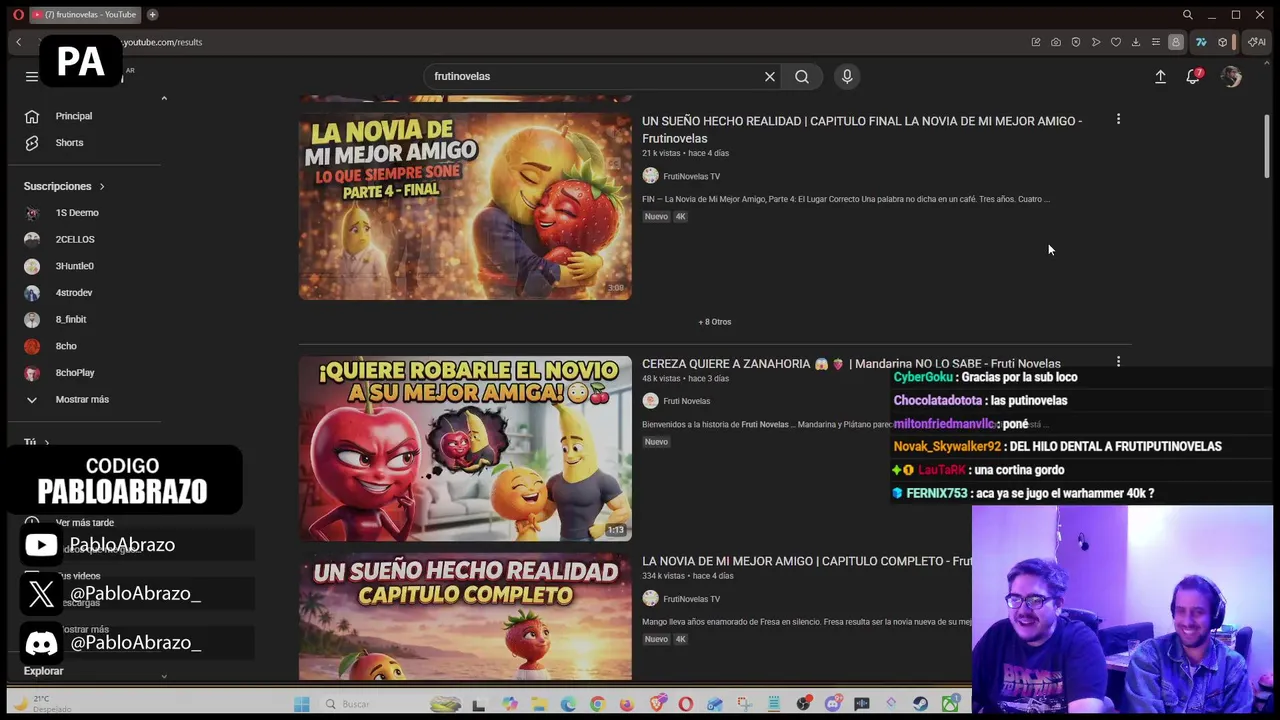
Task: Open the 8choPlay subscription channel
Action: point(75,373)
